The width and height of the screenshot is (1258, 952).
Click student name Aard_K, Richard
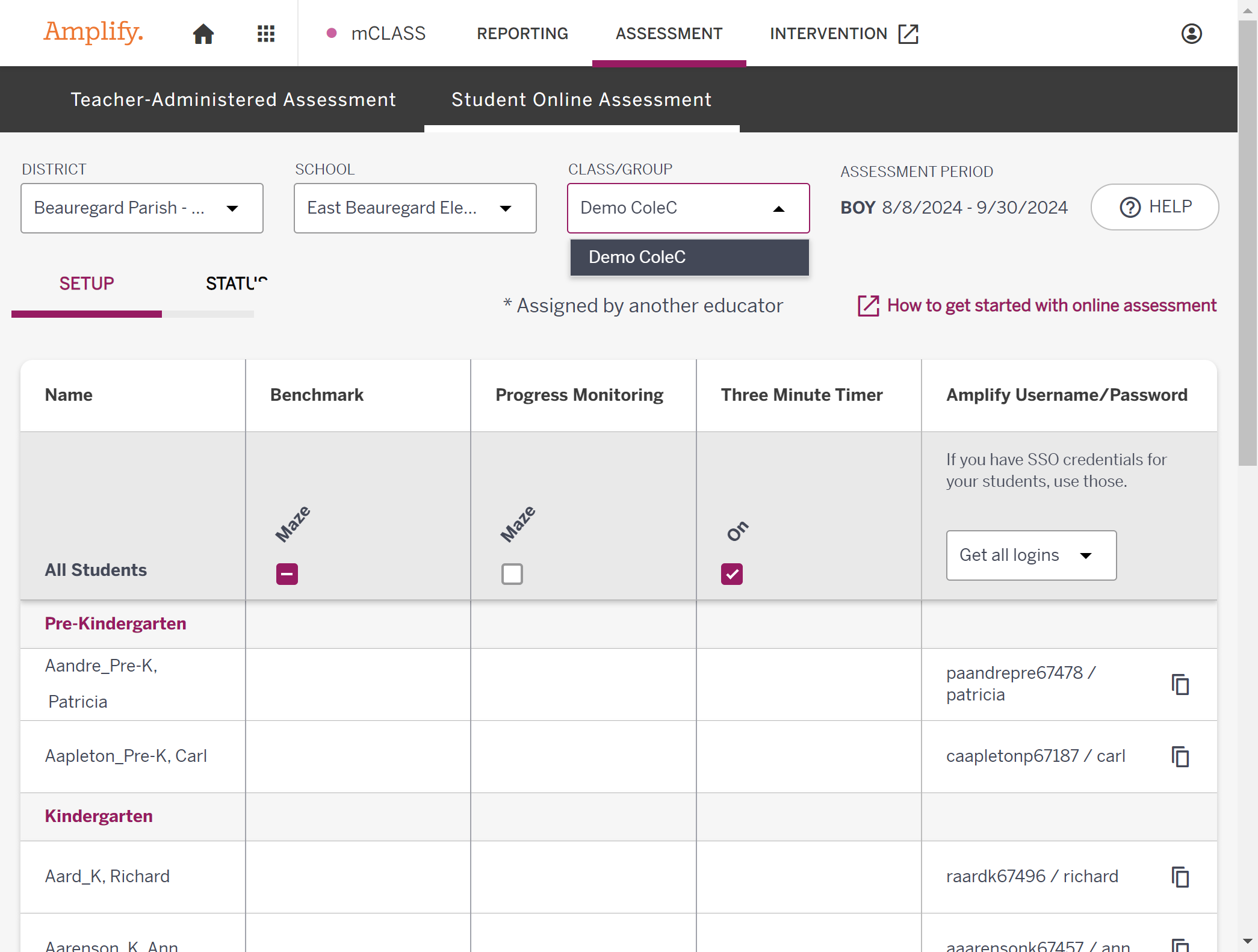(107, 876)
